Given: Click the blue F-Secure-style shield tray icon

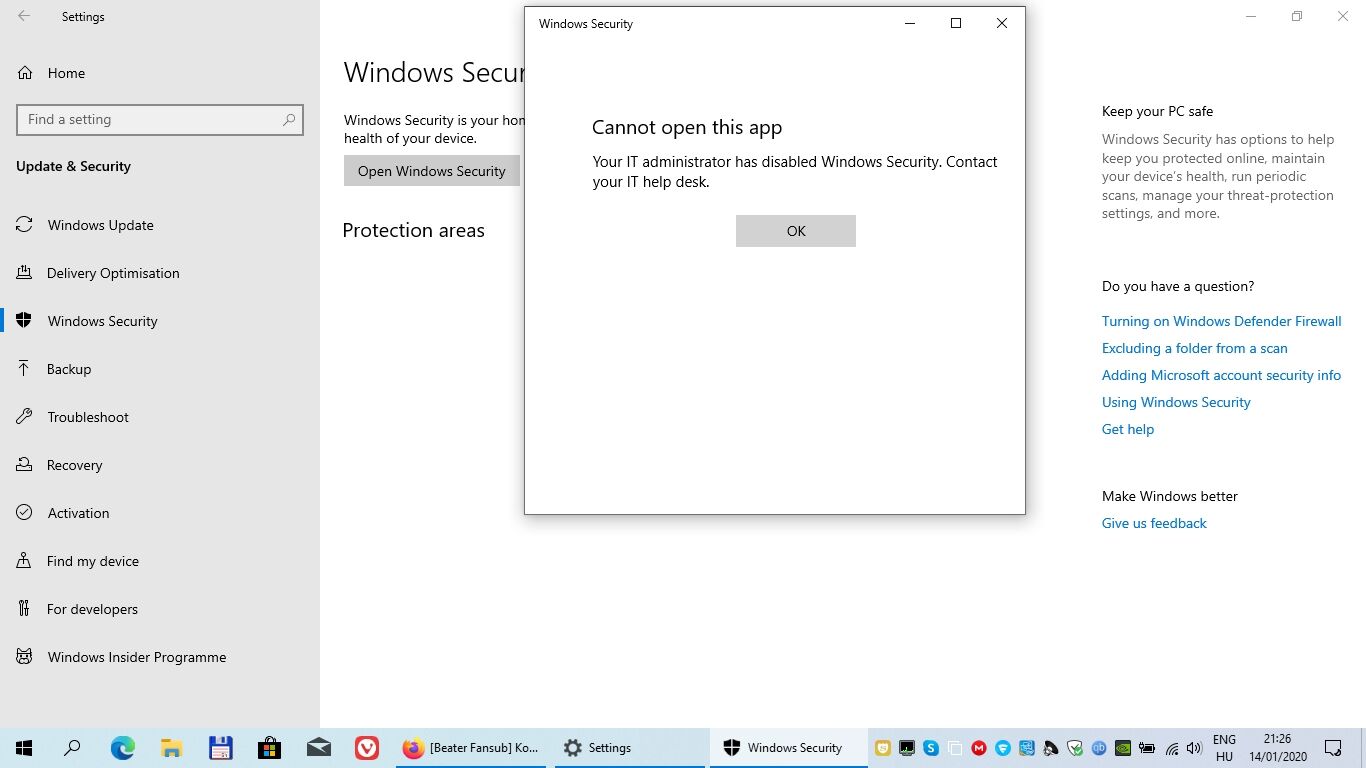Looking at the screenshot, I should pos(1003,748).
